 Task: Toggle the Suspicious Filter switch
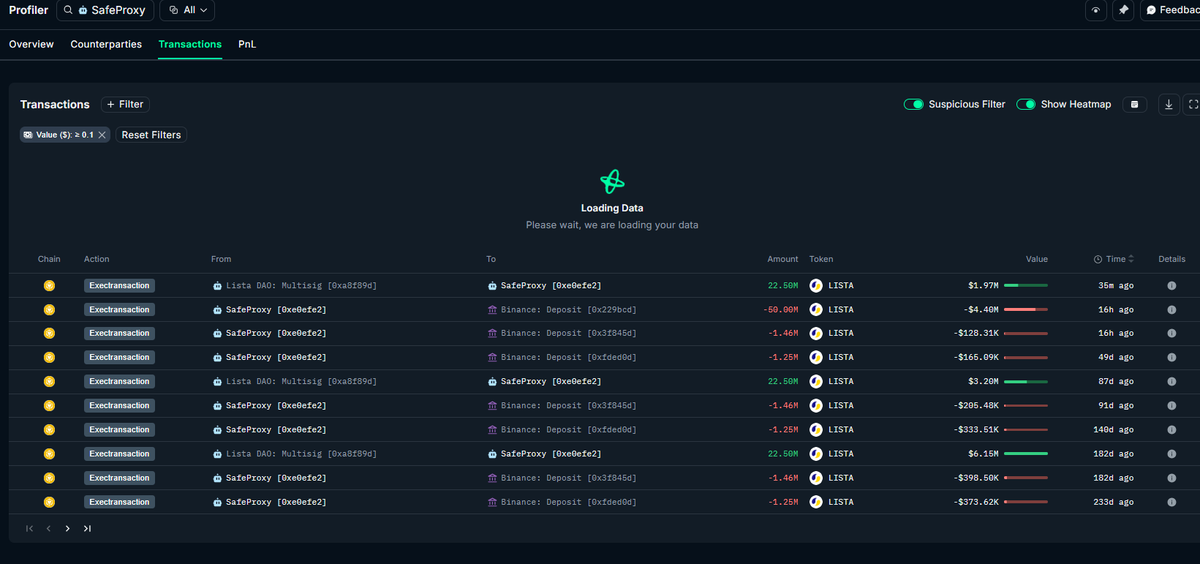click(x=913, y=104)
